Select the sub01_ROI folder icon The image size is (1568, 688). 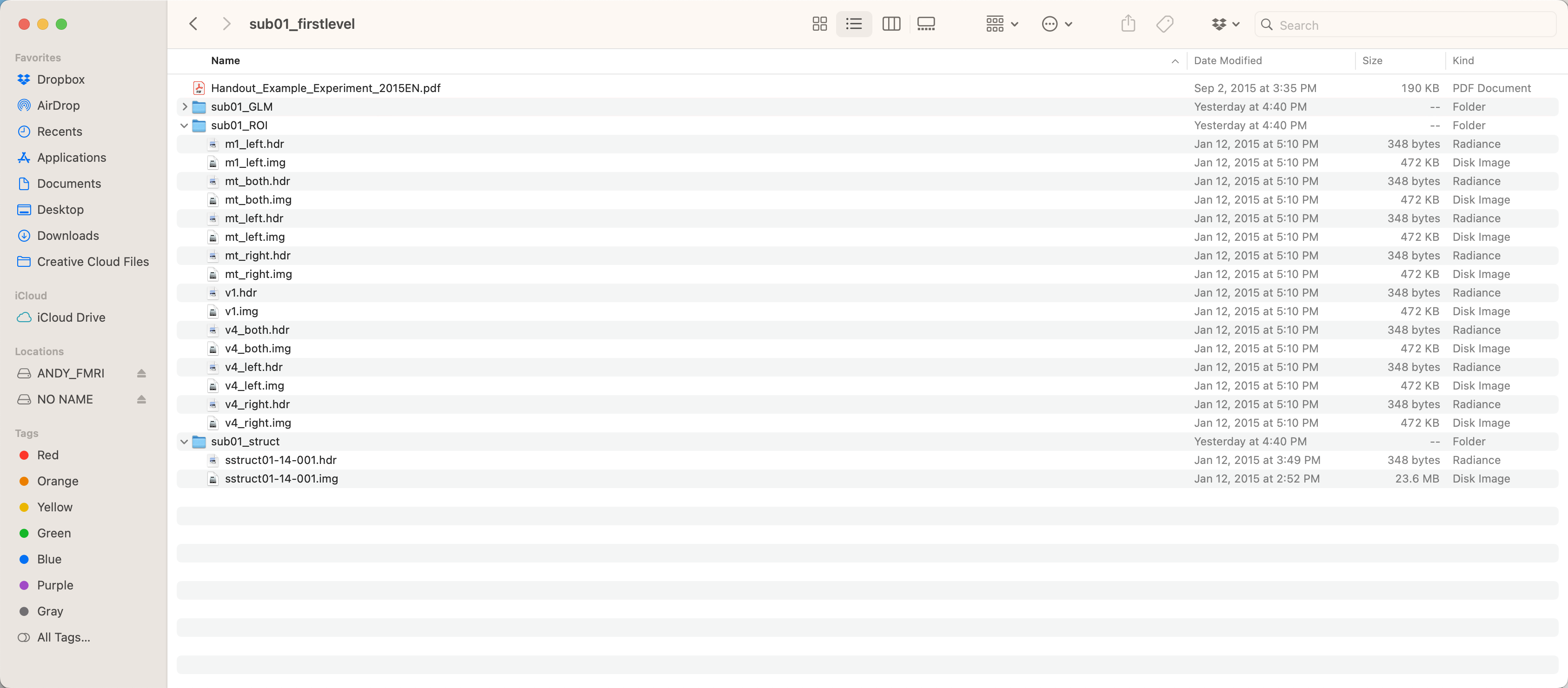pos(199,126)
